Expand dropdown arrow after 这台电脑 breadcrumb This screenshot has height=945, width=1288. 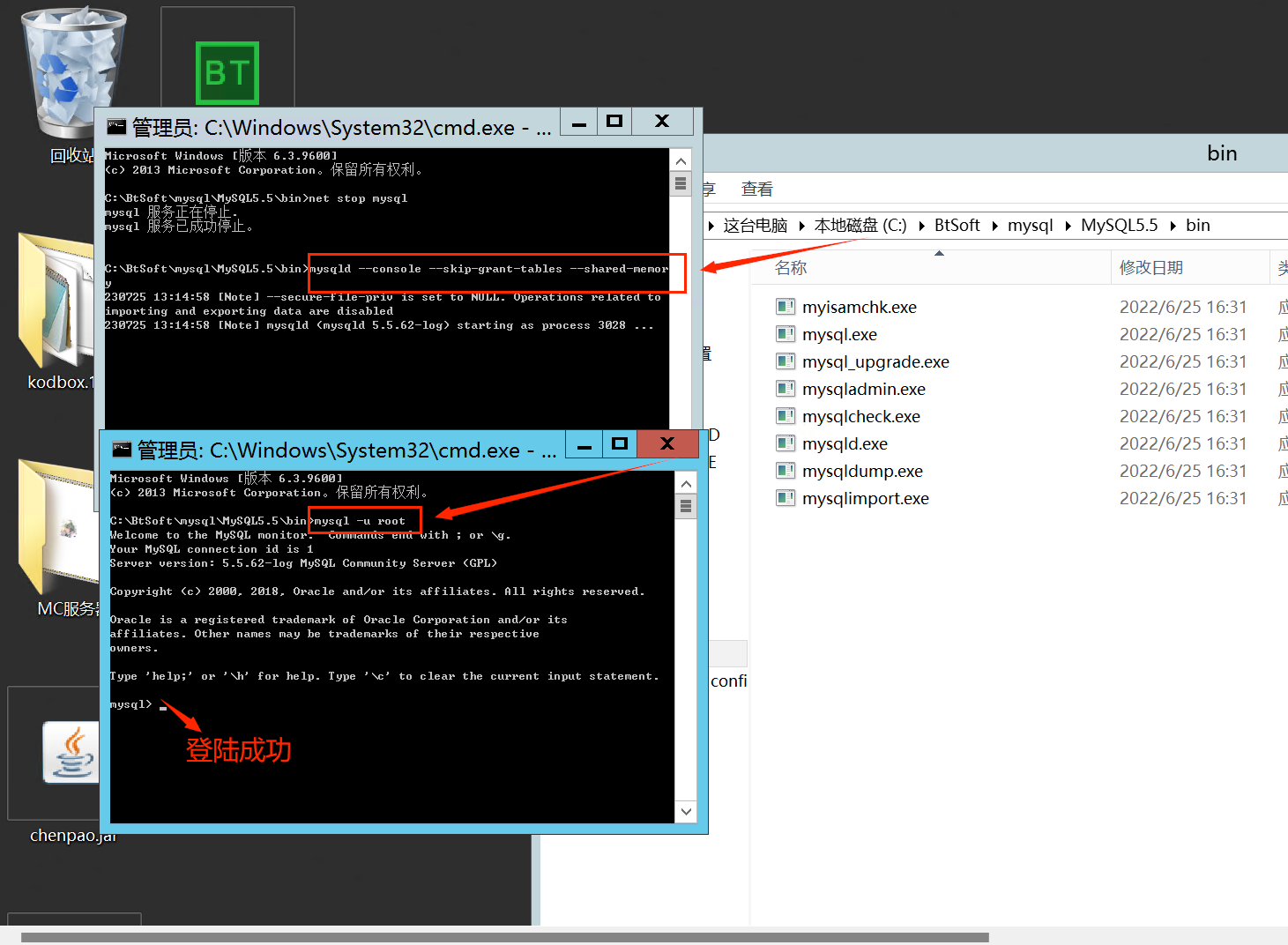(801, 226)
